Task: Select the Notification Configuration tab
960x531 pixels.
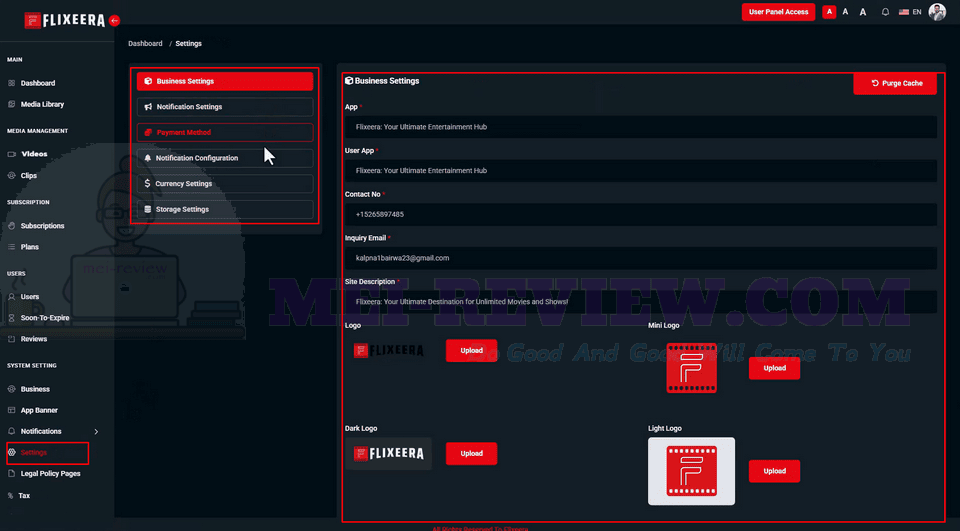Action: pos(225,159)
